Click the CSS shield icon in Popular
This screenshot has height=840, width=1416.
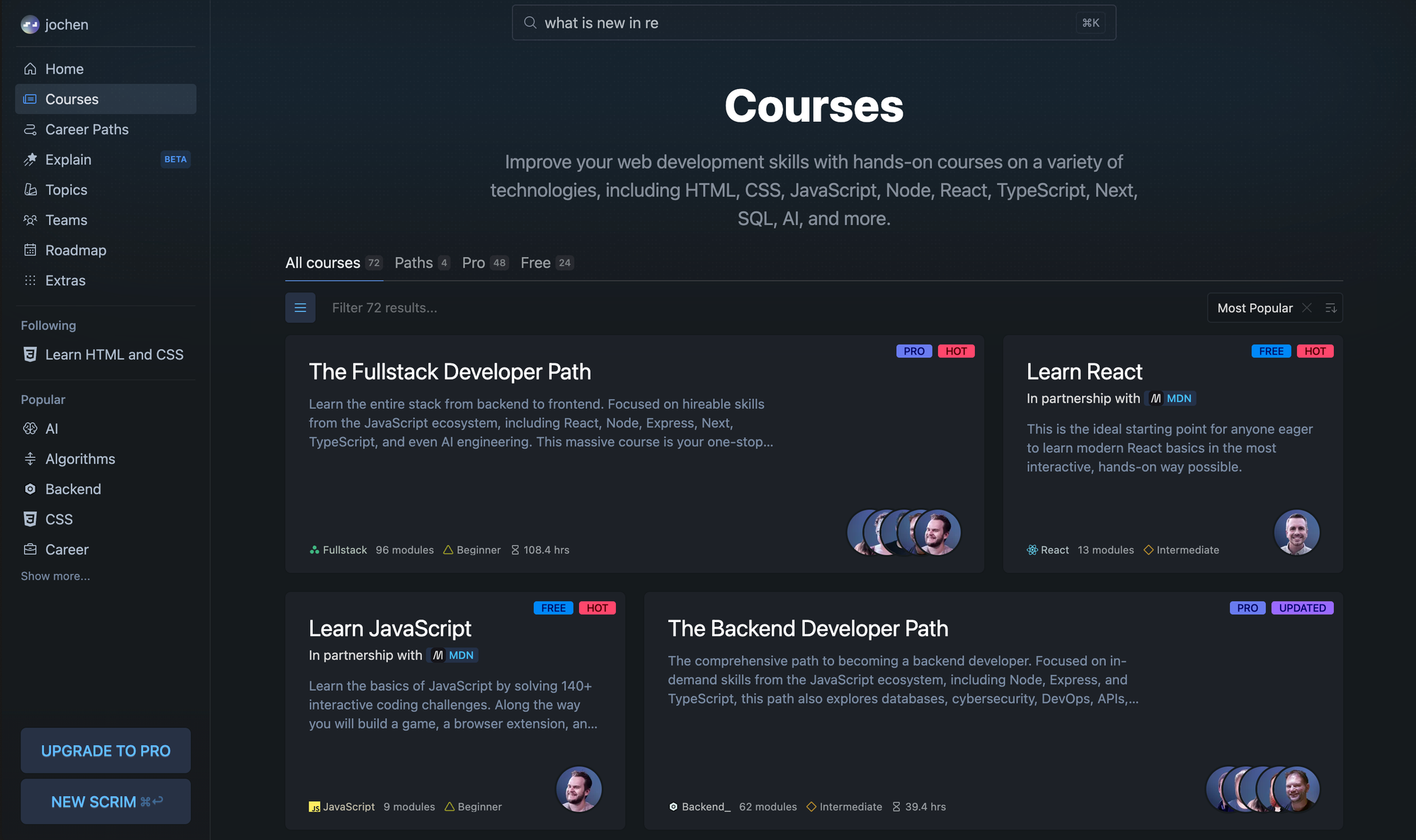click(x=30, y=519)
